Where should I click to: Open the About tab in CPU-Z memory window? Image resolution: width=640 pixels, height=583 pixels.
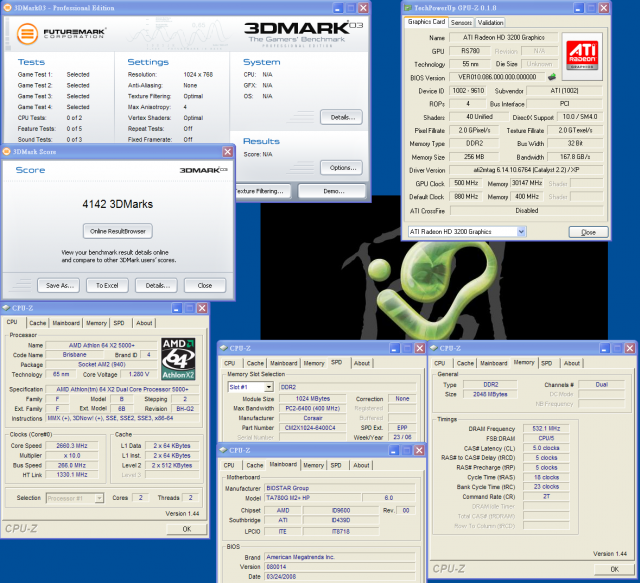pos(572,363)
